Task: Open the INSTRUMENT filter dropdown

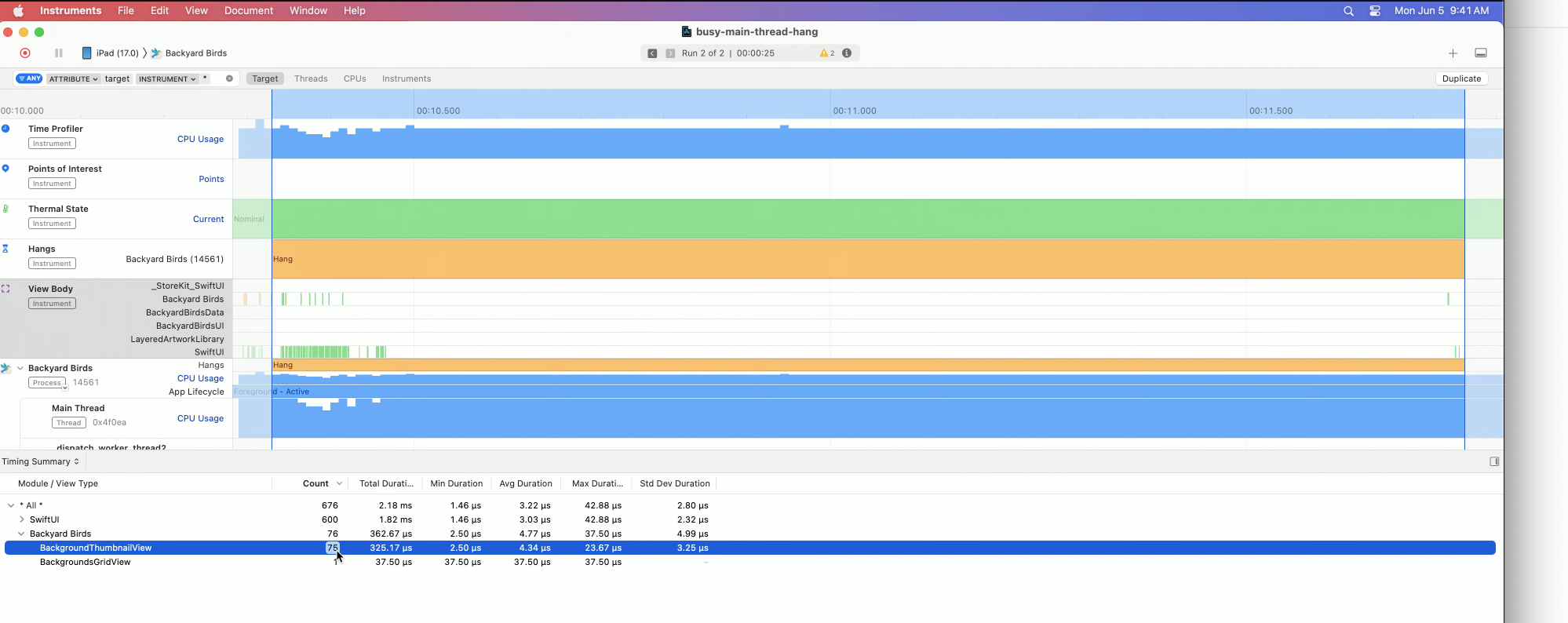Action: click(167, 78)
